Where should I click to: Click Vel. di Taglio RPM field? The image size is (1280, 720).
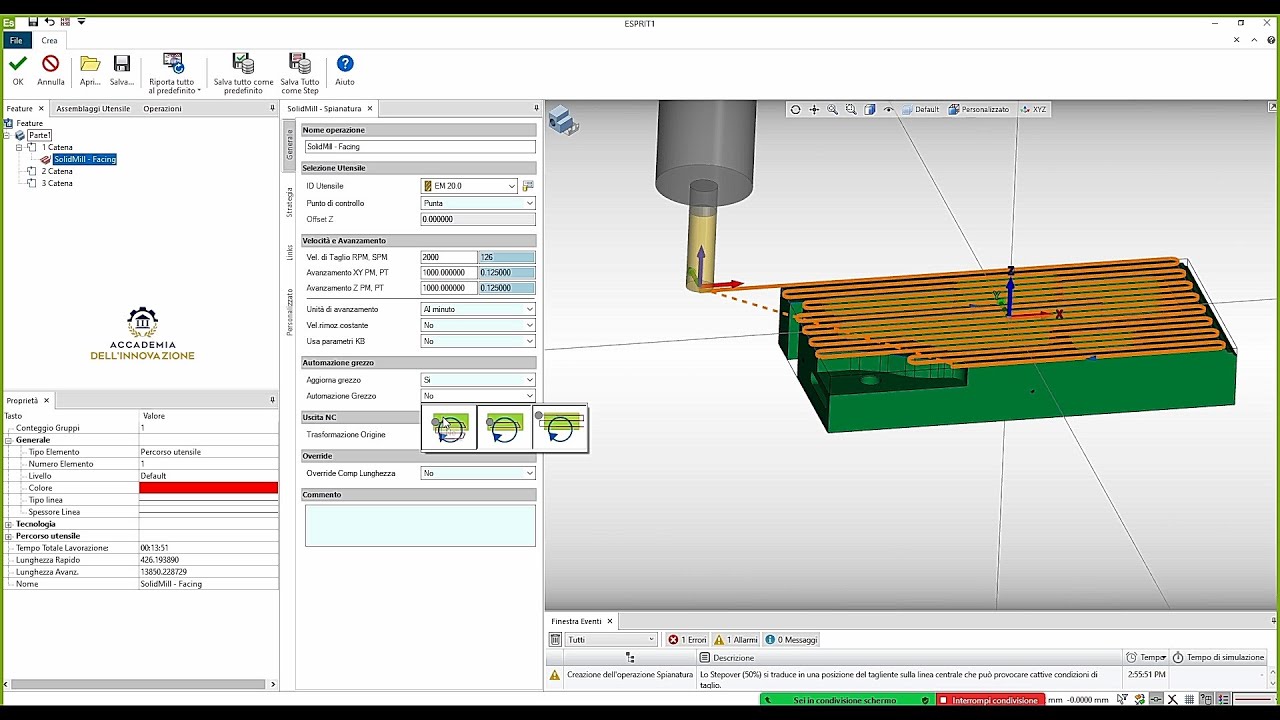[x=449, y=257]
